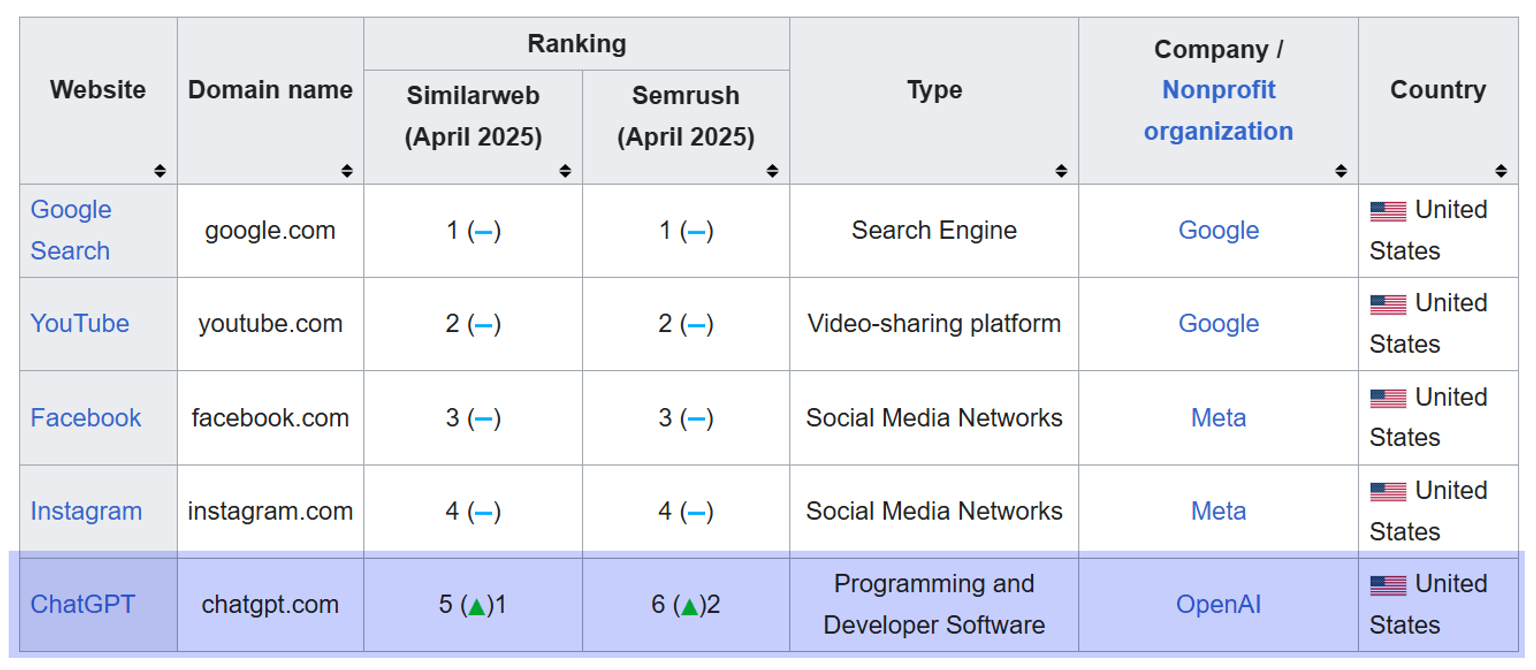Viewport: 1536px width, 670px height.
Task: Click steady indicator in Facebook Semrush cell
Action: [696, 419]
